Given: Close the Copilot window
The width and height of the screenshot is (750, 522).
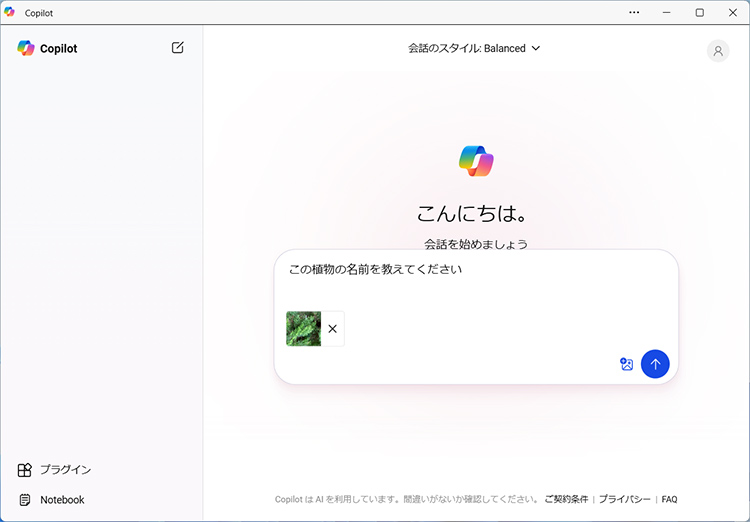Looking at the screenshot, I should [x=732, y=12].
